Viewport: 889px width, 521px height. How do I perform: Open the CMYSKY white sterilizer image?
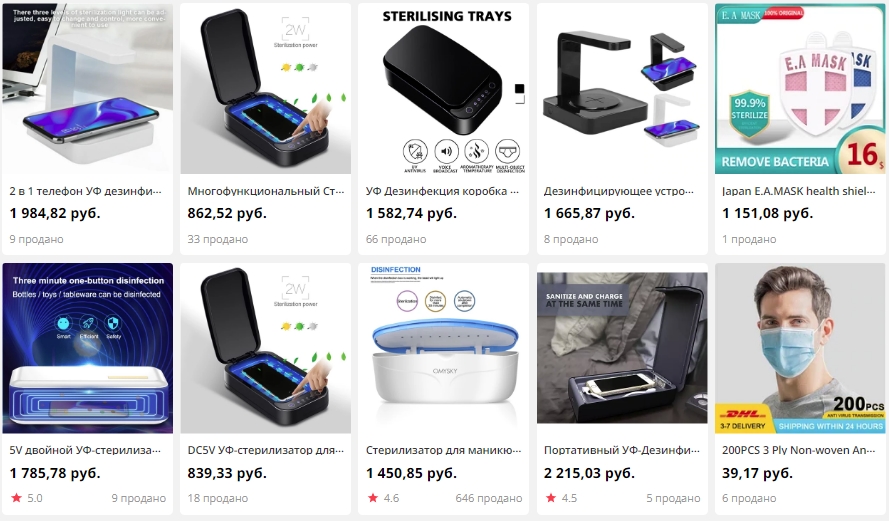pyautogui.click(x=443, y=348)
